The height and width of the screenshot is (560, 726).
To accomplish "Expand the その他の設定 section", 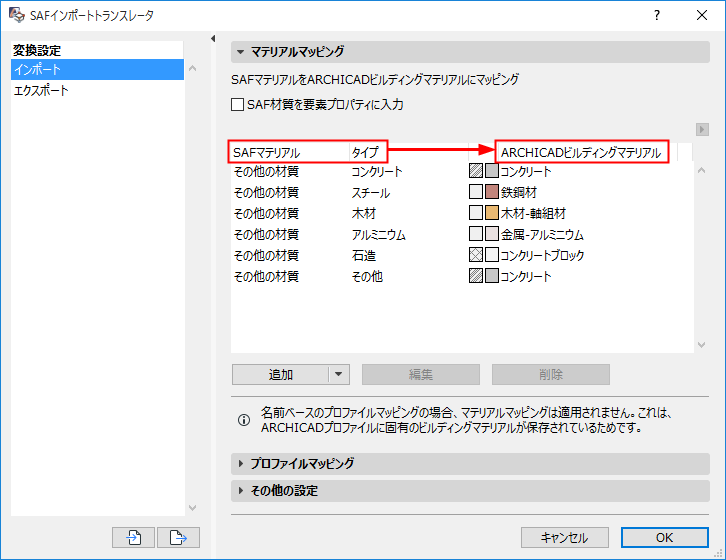I will click(x=240, y=491).
